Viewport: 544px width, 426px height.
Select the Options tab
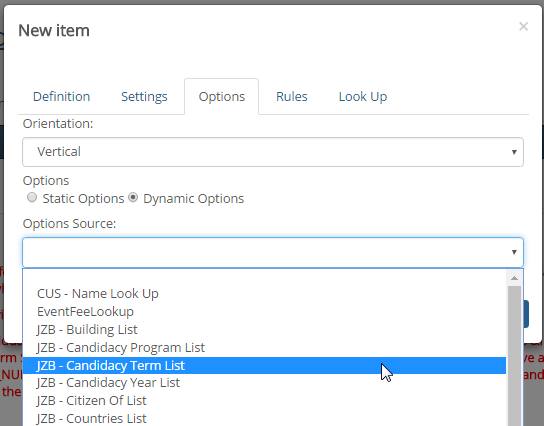click(221, 96)
